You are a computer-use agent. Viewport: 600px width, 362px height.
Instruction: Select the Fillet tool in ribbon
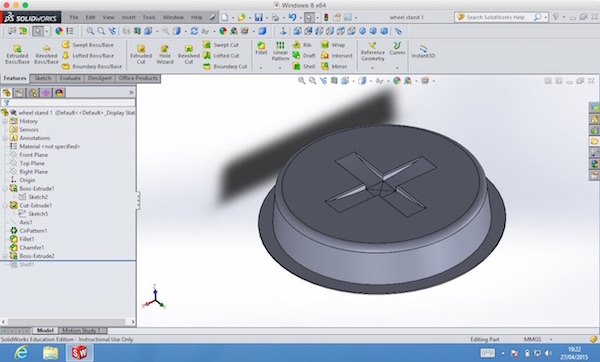click(x=261, y=48)
